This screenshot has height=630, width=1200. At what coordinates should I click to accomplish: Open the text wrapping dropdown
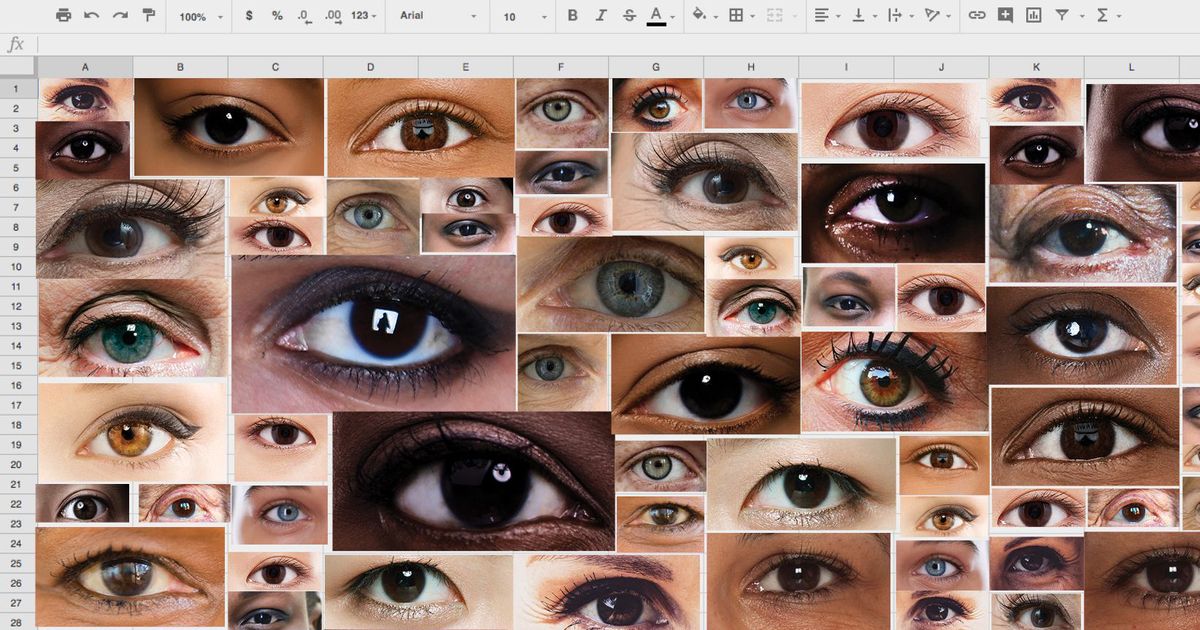pos(899,16)
